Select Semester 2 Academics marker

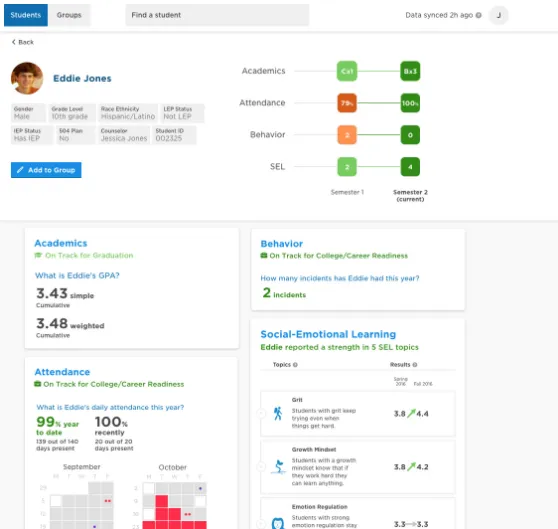pyautogui.click(x=410, y=71)
